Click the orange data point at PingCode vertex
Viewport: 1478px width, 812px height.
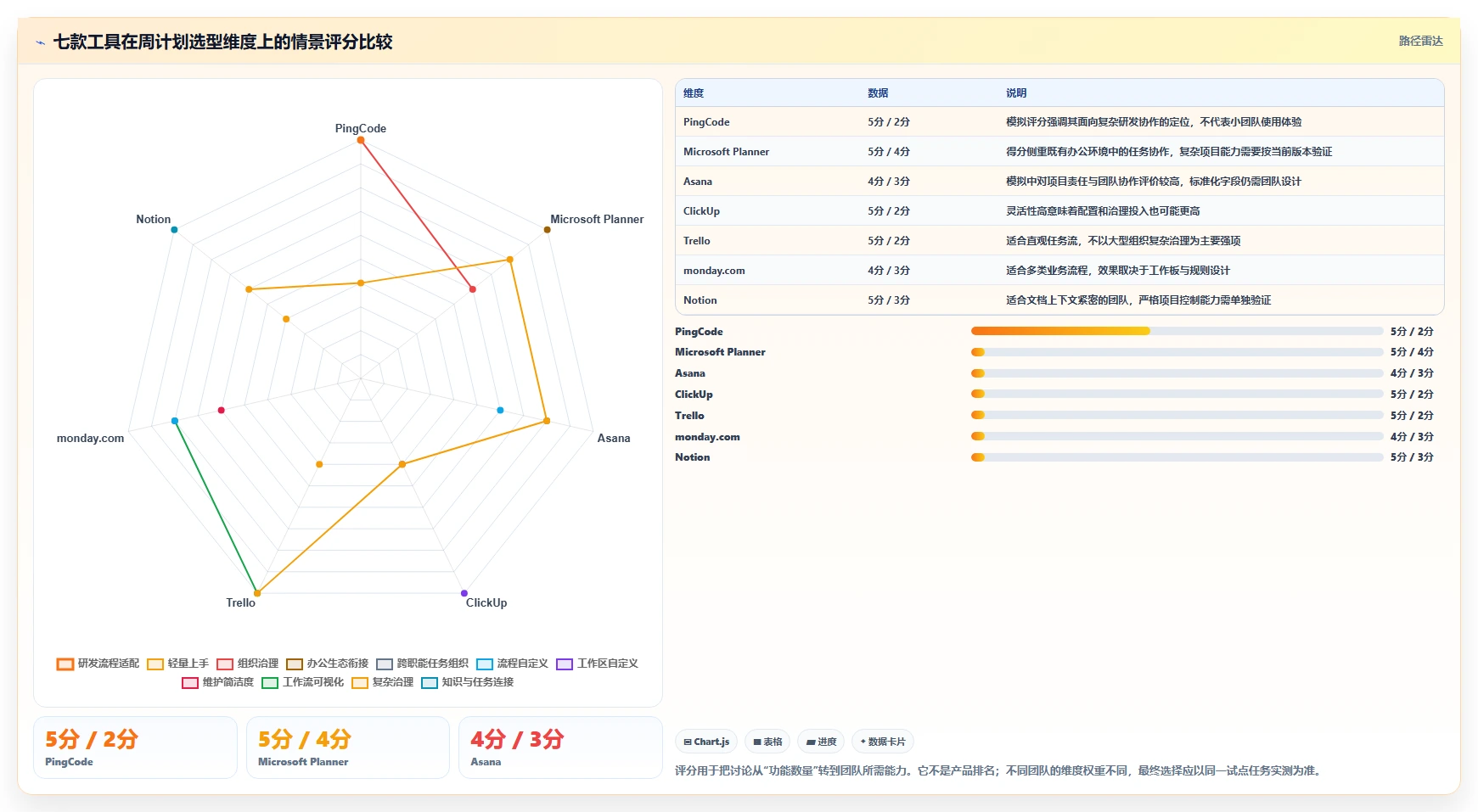point(361,141)
